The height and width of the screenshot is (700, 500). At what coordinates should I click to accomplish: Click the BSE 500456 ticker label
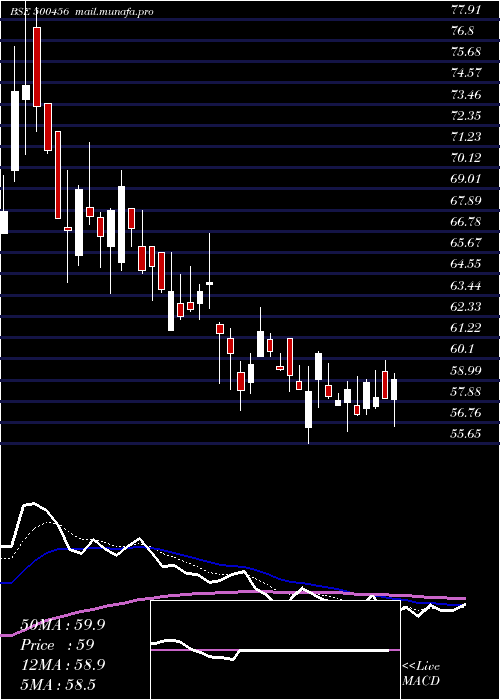pos(40,12)
